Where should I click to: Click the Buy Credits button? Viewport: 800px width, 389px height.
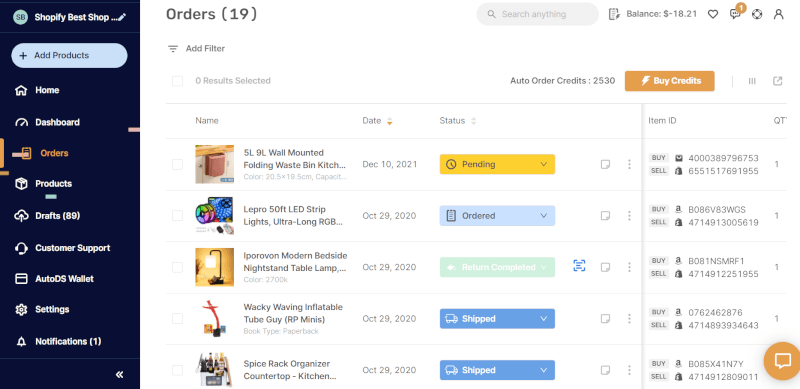click(669, 81)
